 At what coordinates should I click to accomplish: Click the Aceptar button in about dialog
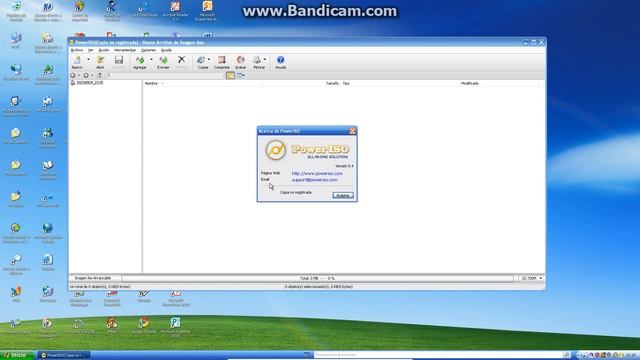[x=343, y=196]
